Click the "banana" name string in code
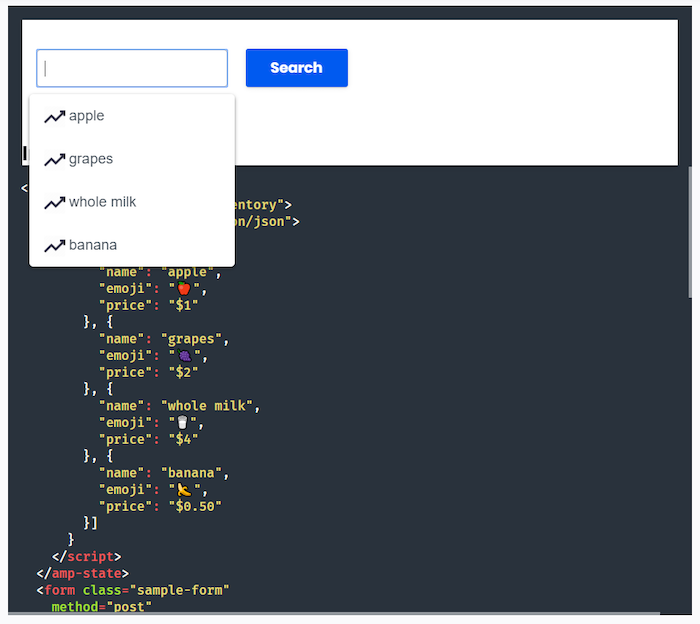 tap(192, 473)
